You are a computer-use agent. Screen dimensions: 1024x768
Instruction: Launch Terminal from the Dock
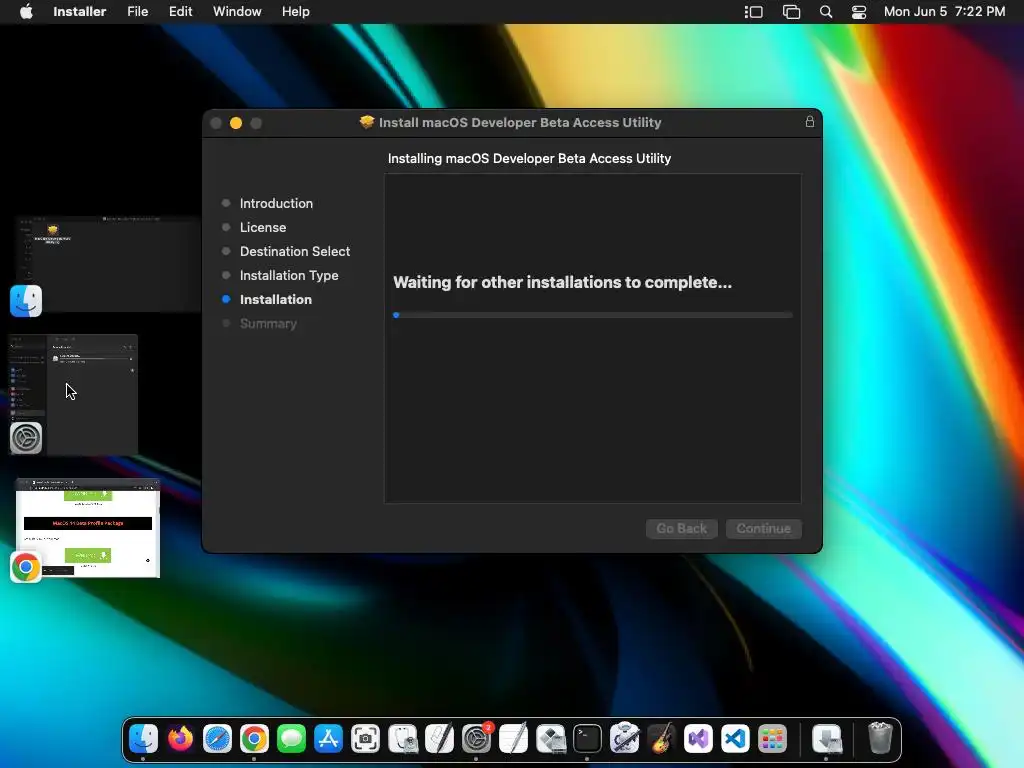point(588,739)
